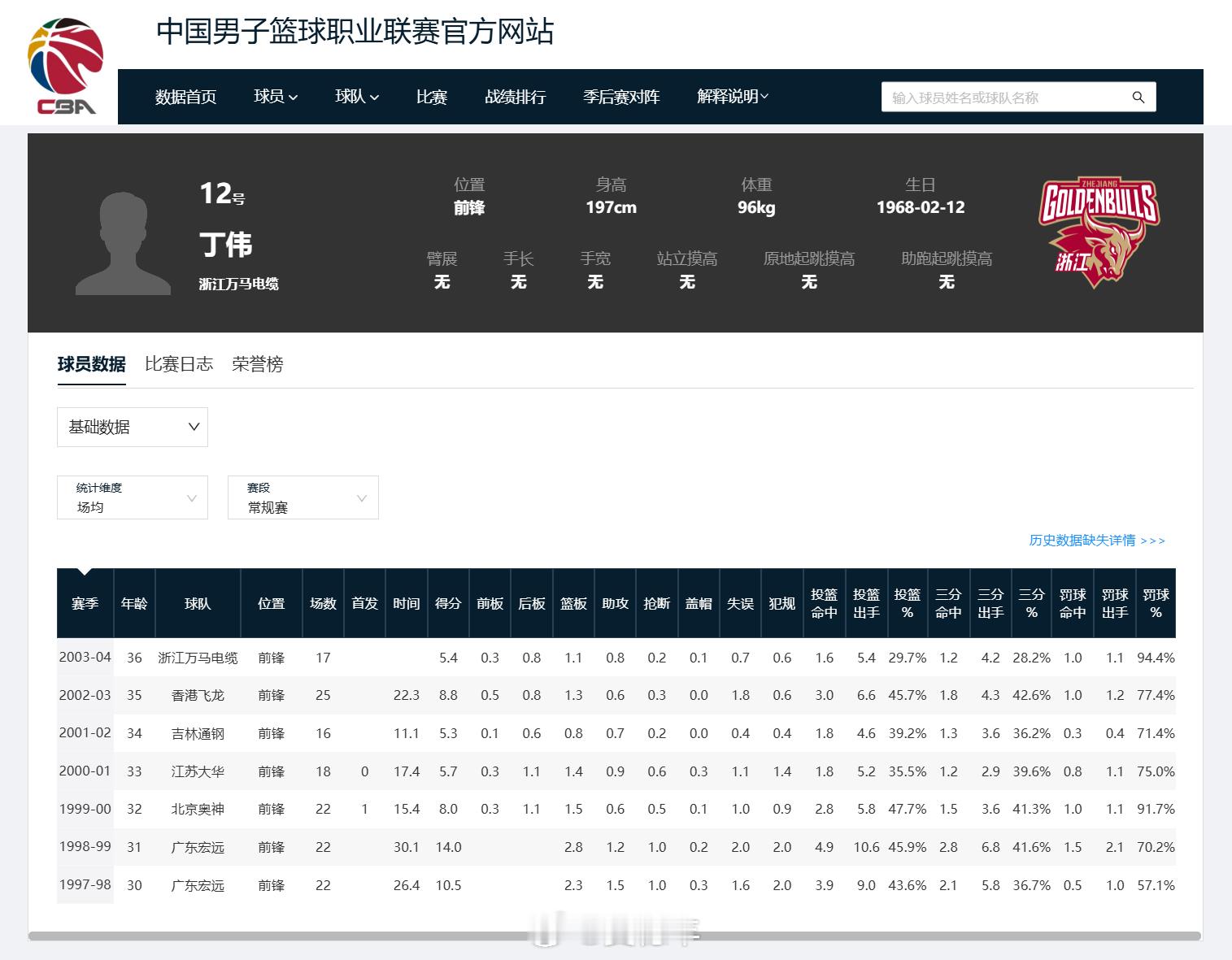
Task: Click the 场数 column header
Action: pyautogui.click(x=323, y=603)
